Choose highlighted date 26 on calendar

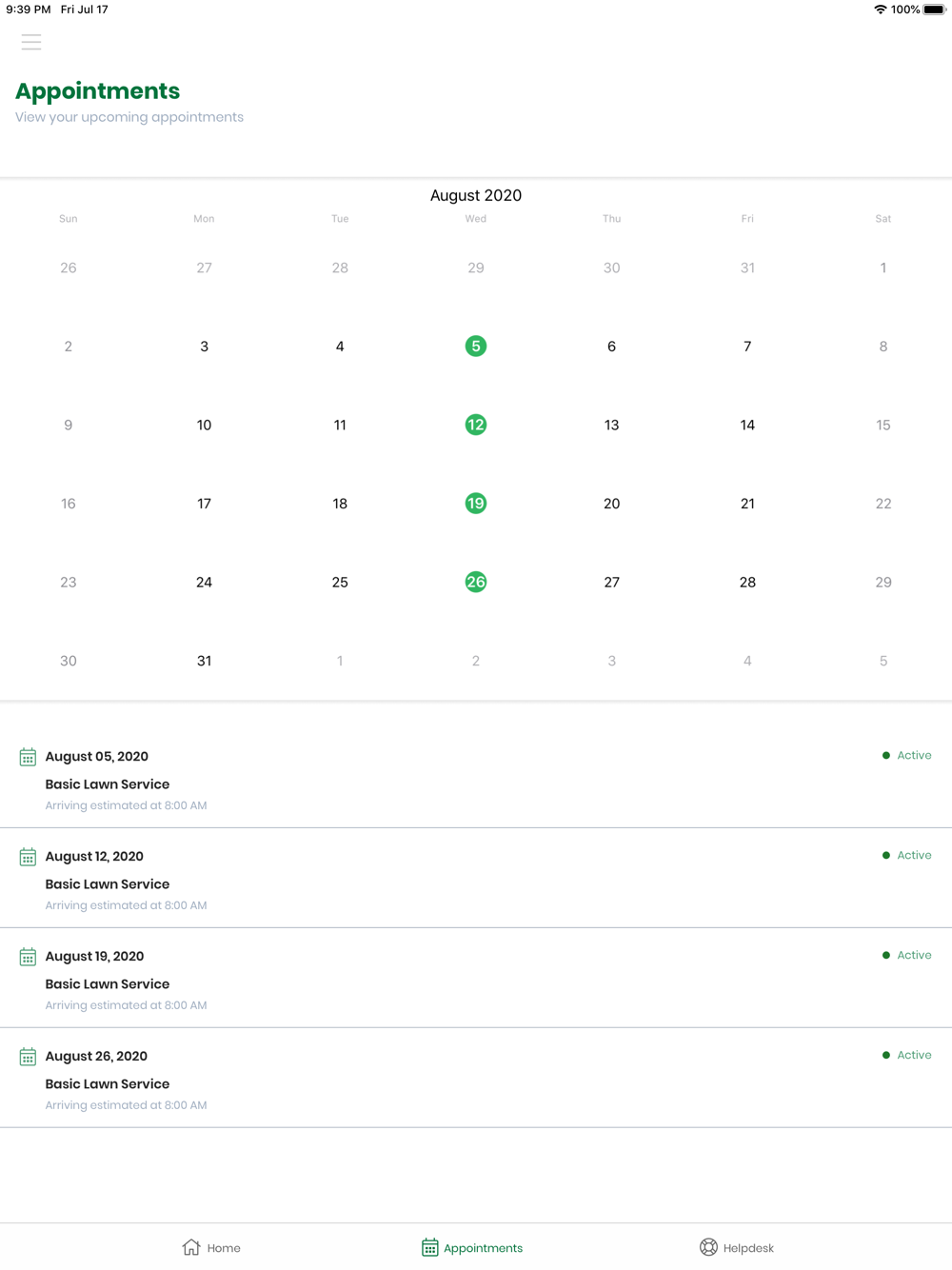(476, 582)
